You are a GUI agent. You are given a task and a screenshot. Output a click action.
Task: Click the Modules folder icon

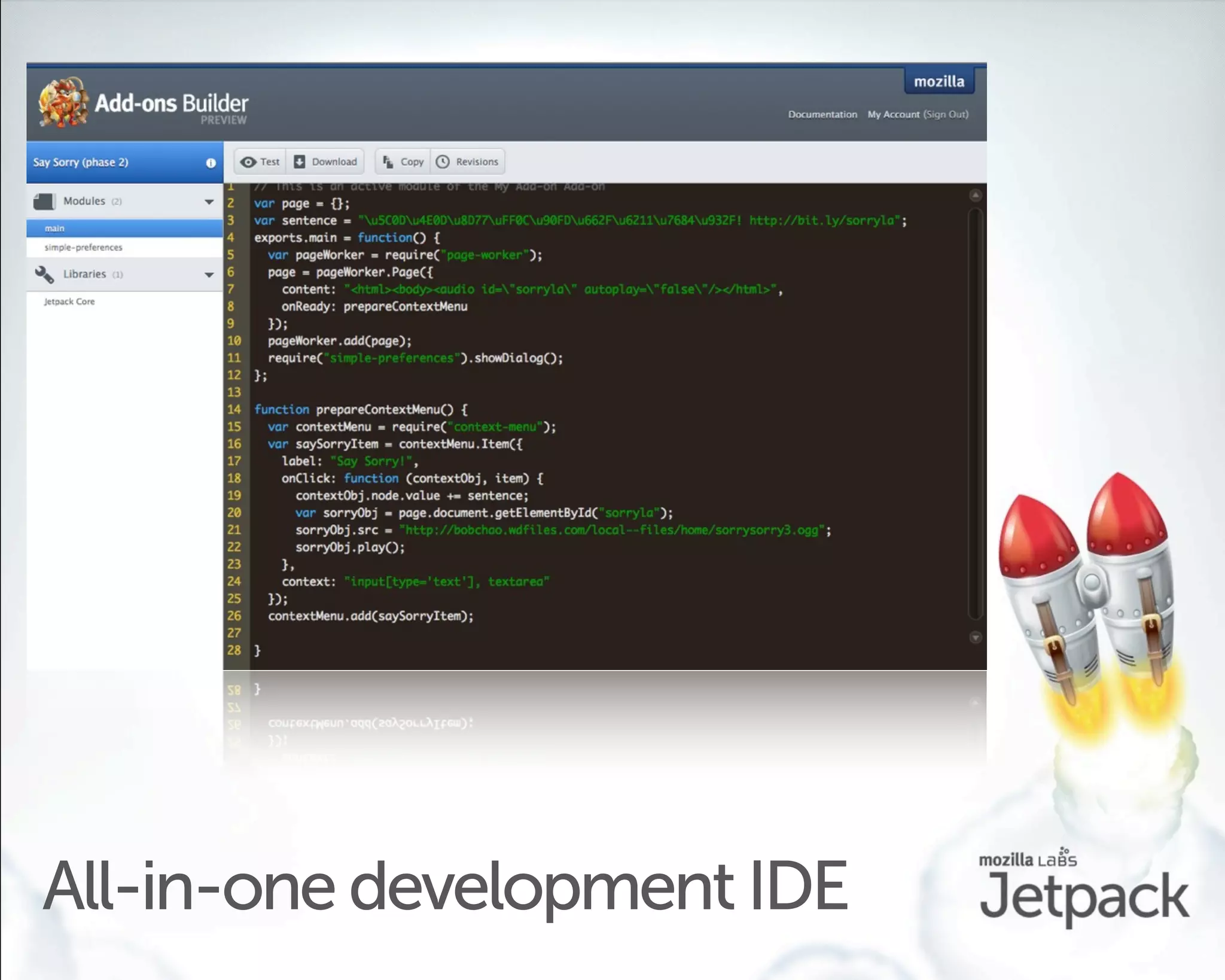point(44,202)
